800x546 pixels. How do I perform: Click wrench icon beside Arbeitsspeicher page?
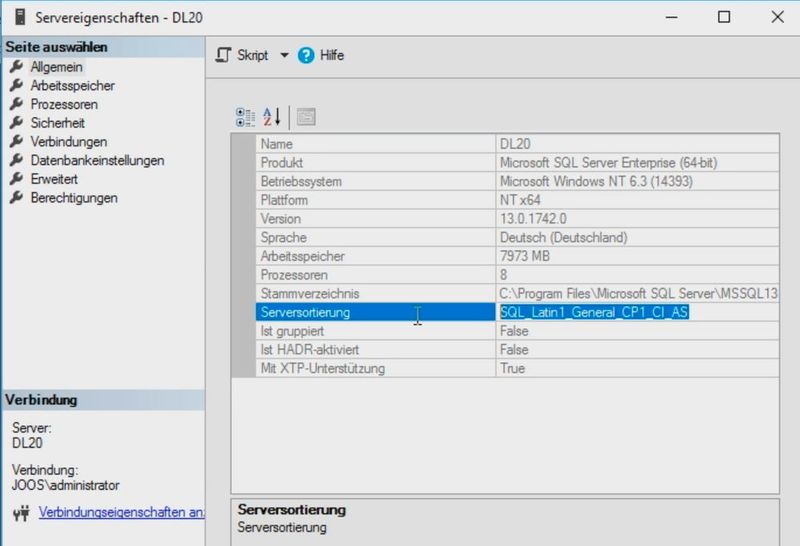tap(16, 85)
